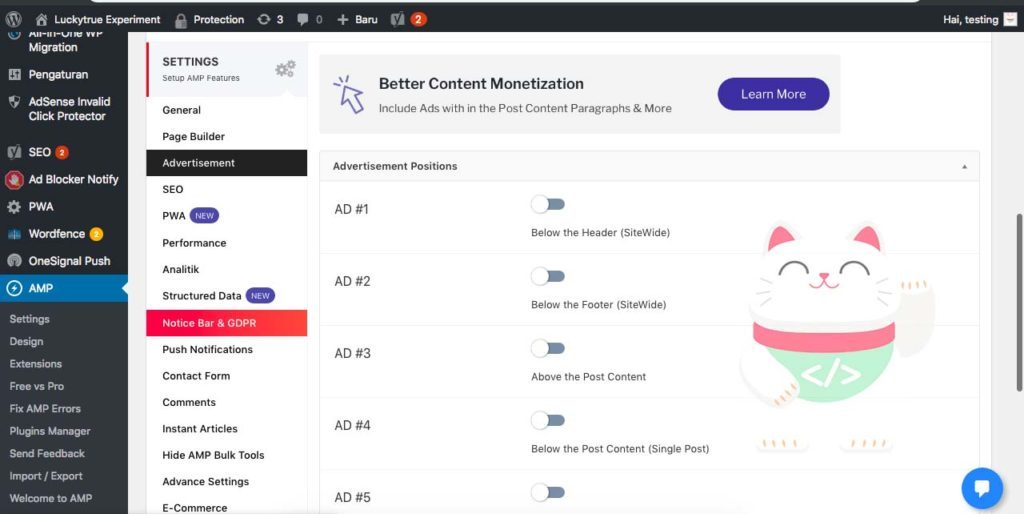Open the Page Builder settings tab
Image resolution: width=1024 pixels, height=514 pixels.
(227, 137)
